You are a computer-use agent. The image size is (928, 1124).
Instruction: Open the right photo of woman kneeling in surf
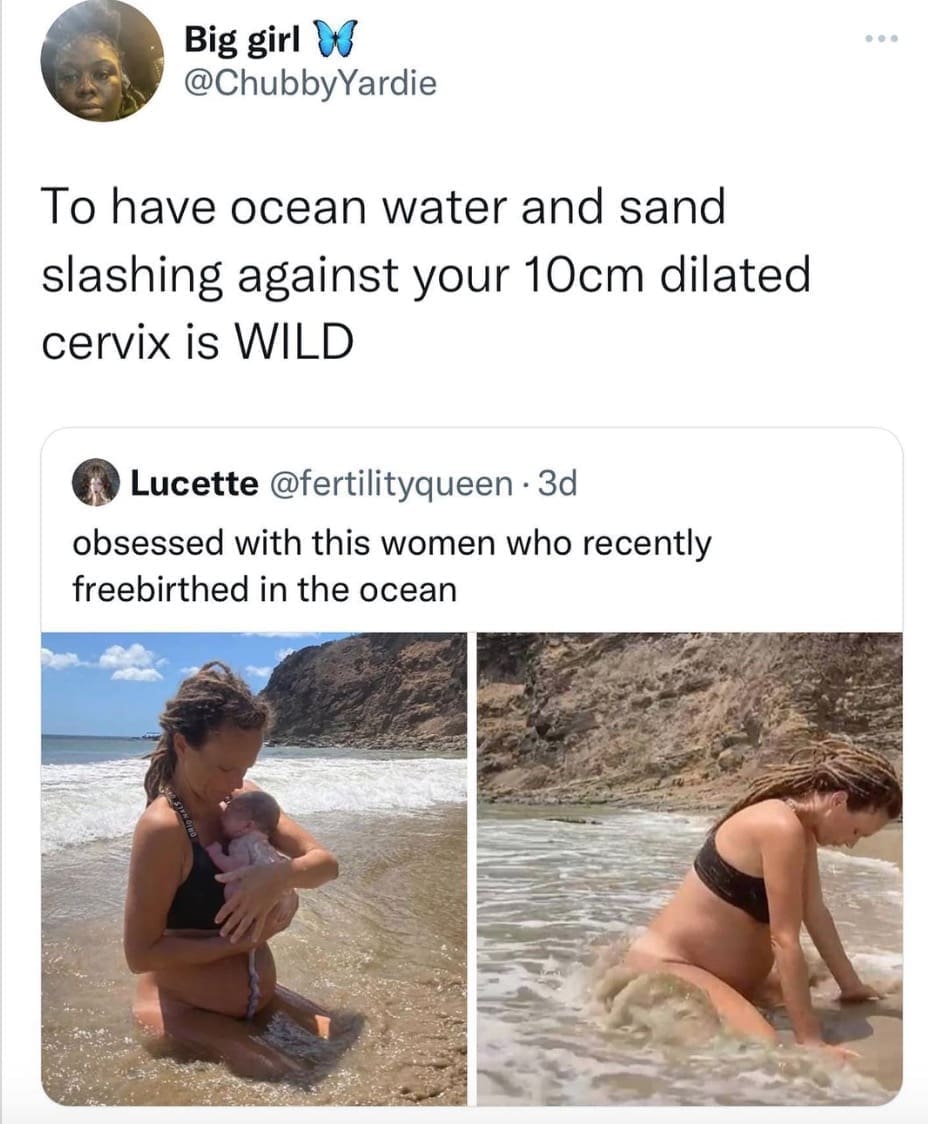689,868
